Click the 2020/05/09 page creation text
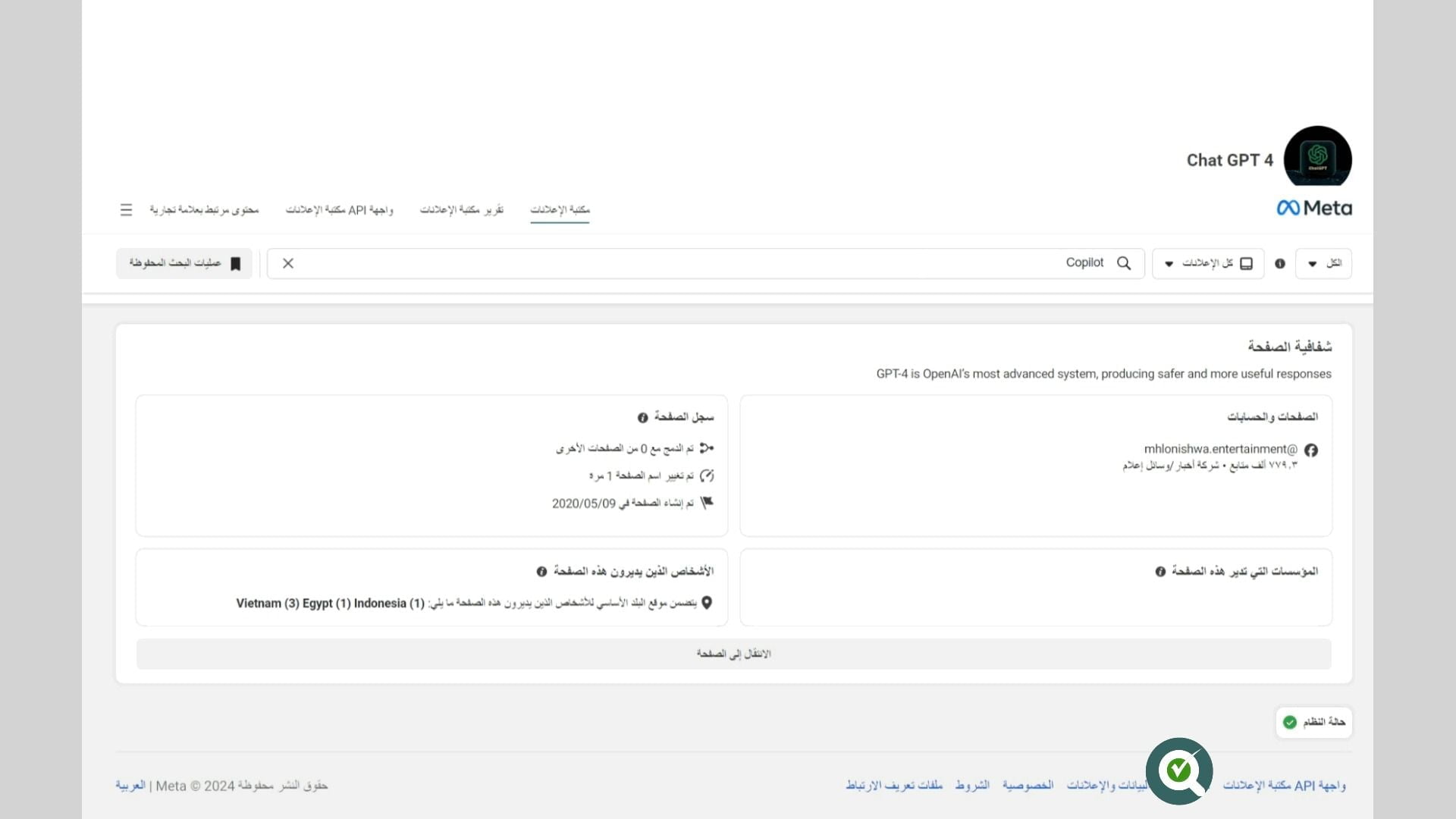 coord(623,504)
